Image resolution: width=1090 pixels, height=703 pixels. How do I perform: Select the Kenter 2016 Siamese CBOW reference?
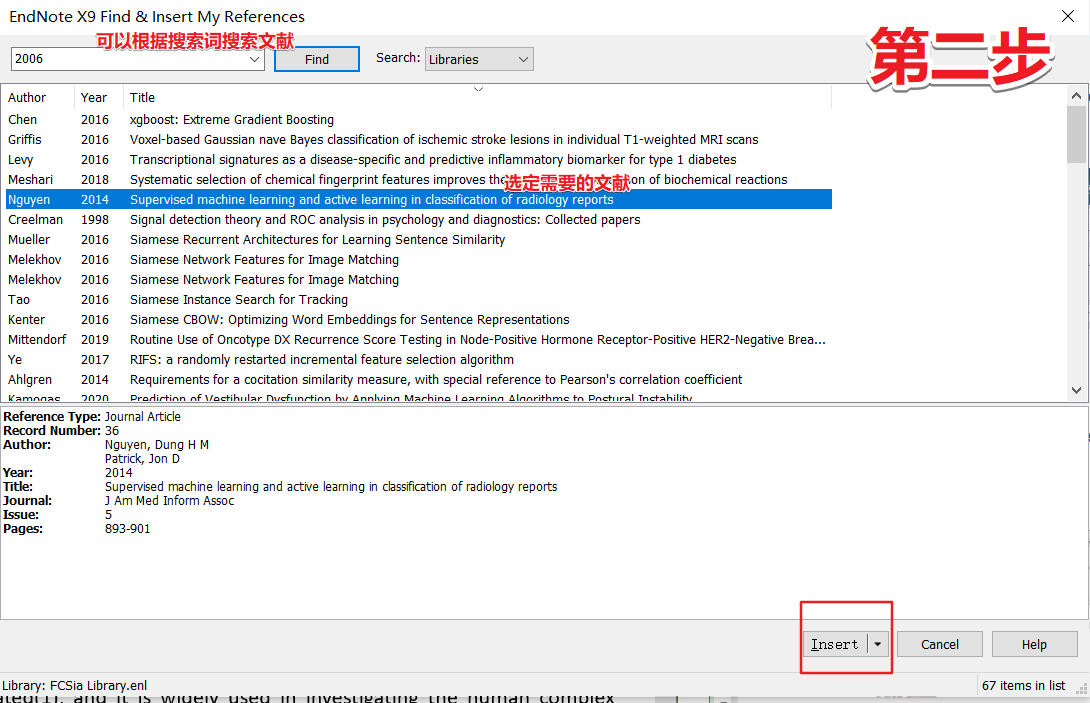click(x=417, y=320)
